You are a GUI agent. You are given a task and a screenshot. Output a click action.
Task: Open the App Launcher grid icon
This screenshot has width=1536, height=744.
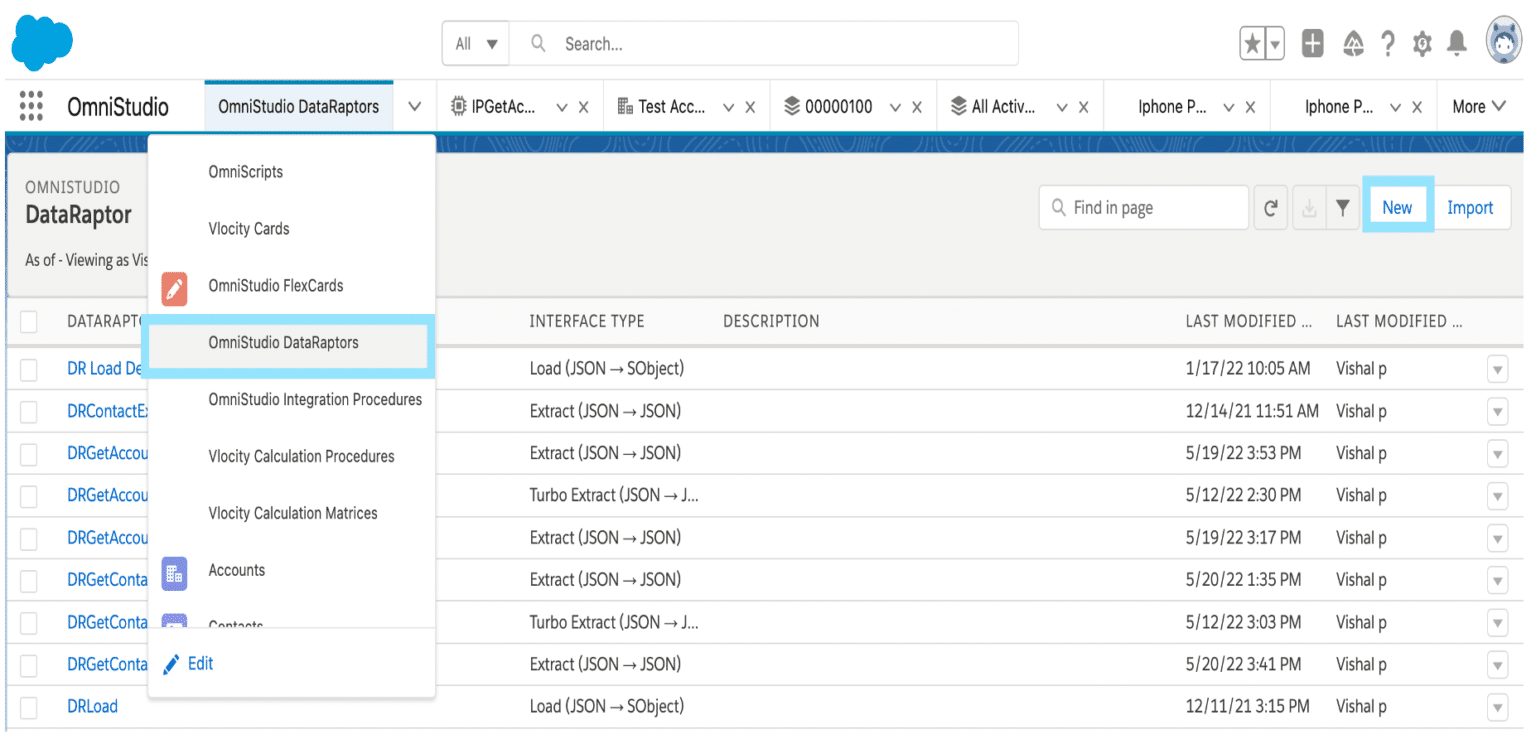pos(30,106)
